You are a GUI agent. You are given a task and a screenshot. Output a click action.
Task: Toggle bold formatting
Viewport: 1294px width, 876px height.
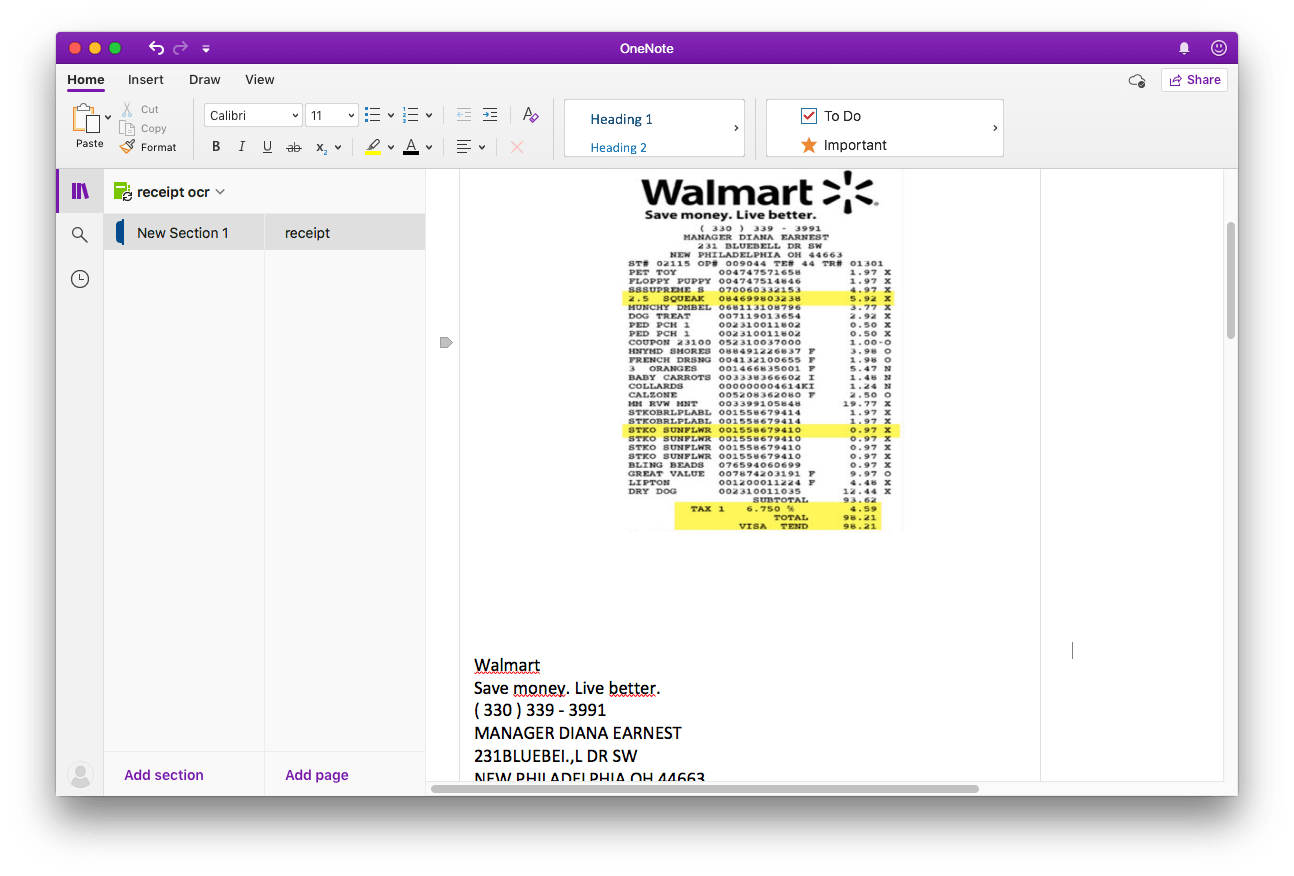pos(216,147)
